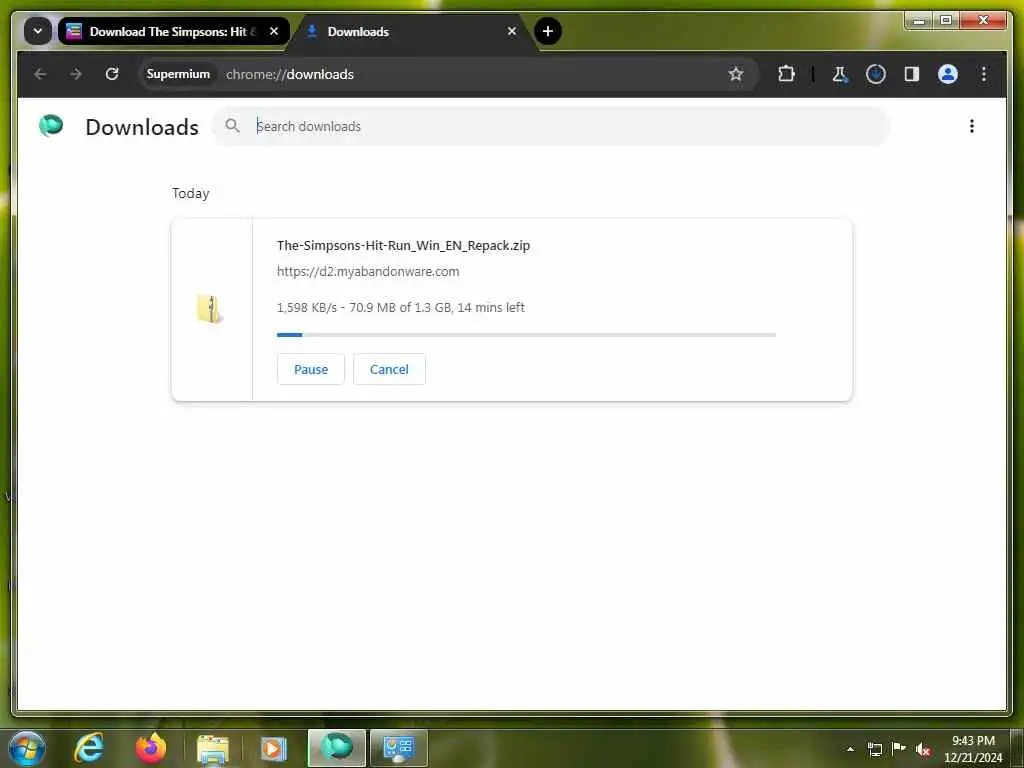Open the Action Center flag icon
The width and height of the screenshot is (1024, 768).
pos(899,748)
